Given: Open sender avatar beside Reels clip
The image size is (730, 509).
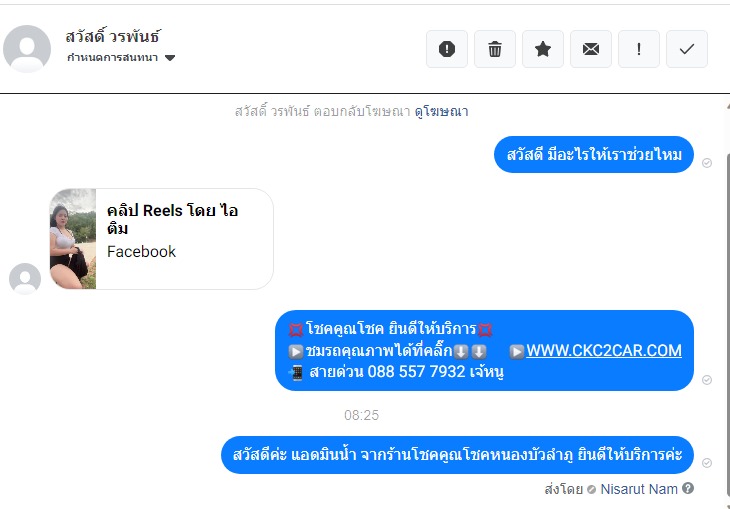Looking at the screenshot, I should [25, 278].
